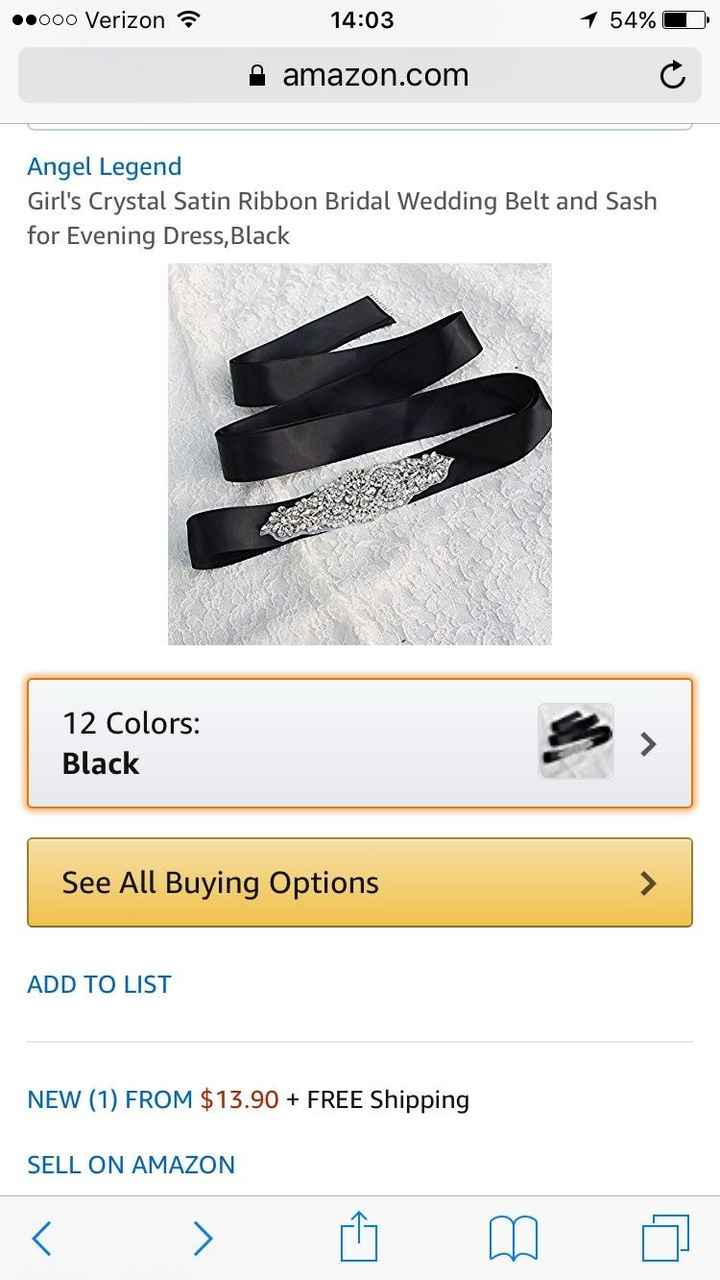Image resolution: width=720 pixels, height=1280 pixels.
Task: Open See All Buying Options via its chevron
Action: (649, 882)
